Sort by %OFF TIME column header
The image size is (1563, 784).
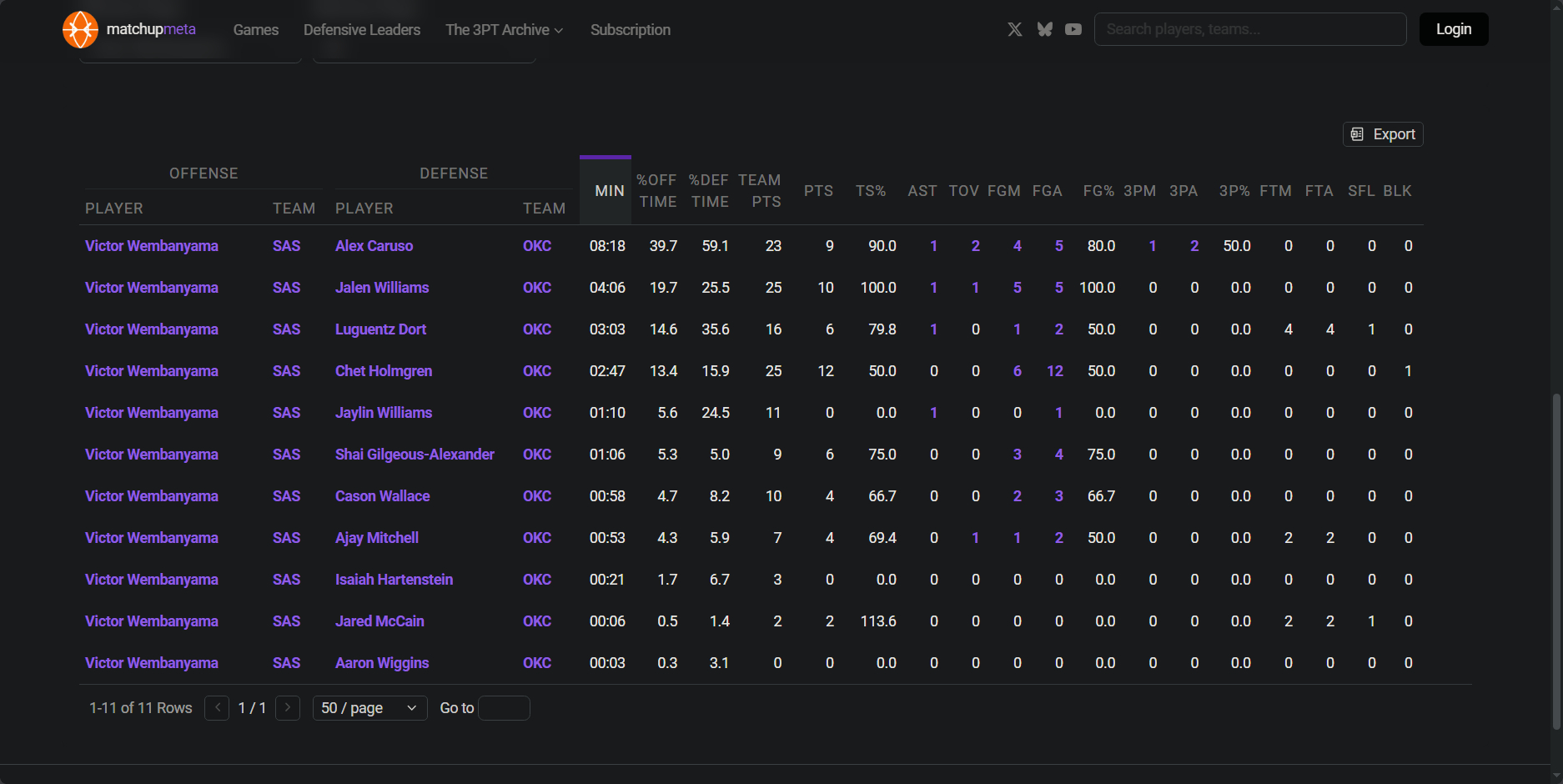point(657,191)
